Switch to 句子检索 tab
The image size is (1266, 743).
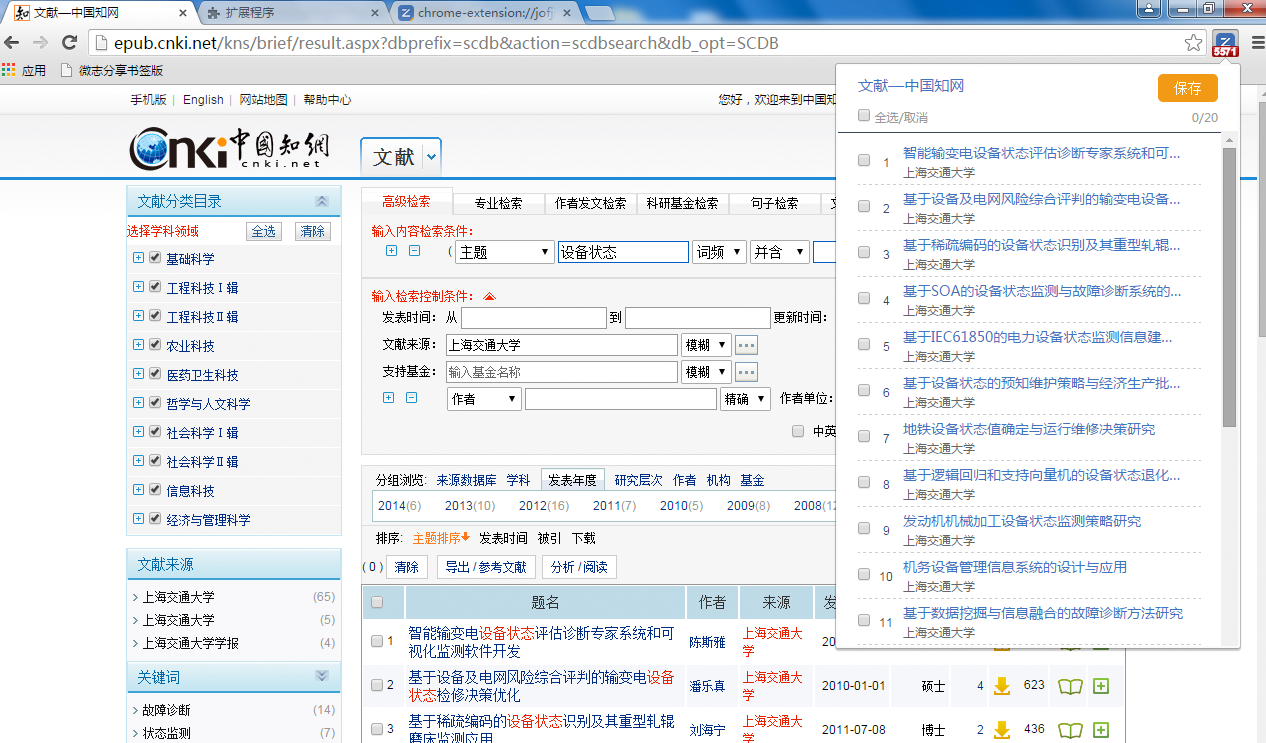click(775, 203)
